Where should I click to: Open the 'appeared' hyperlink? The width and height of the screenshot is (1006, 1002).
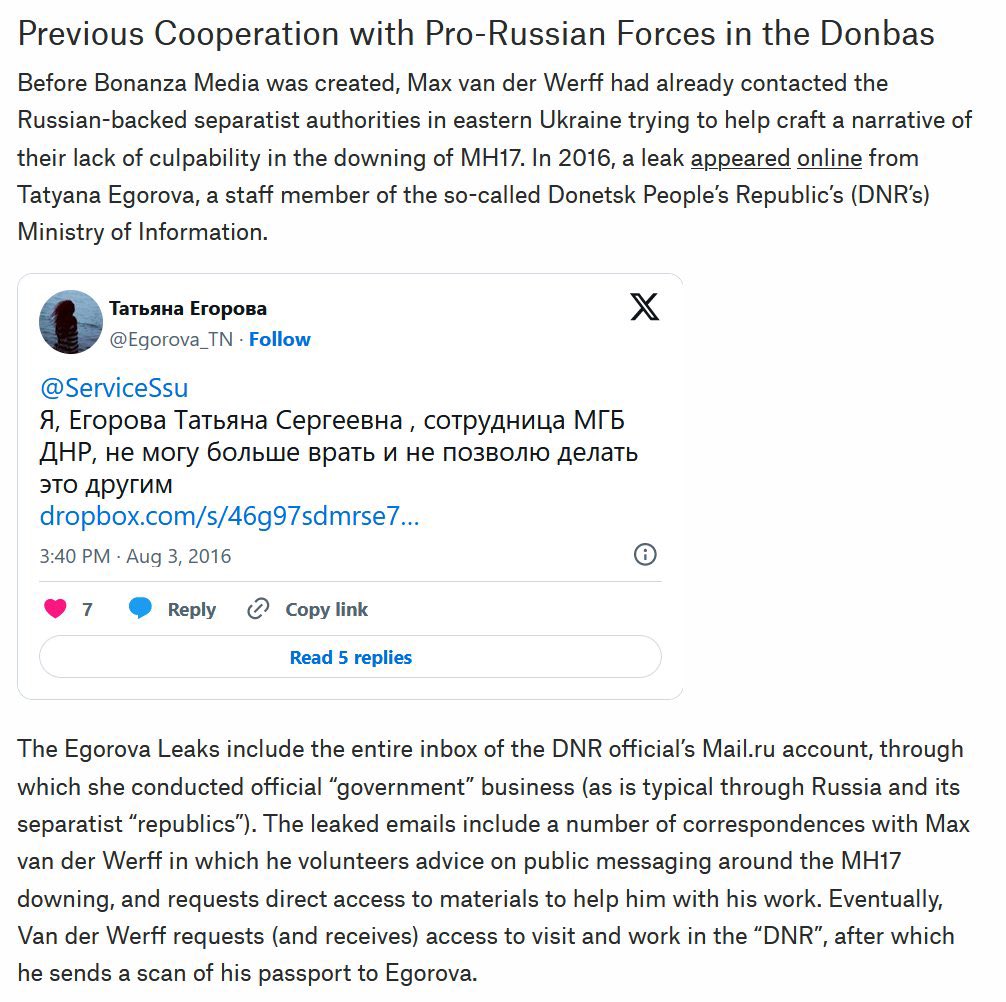740,158
